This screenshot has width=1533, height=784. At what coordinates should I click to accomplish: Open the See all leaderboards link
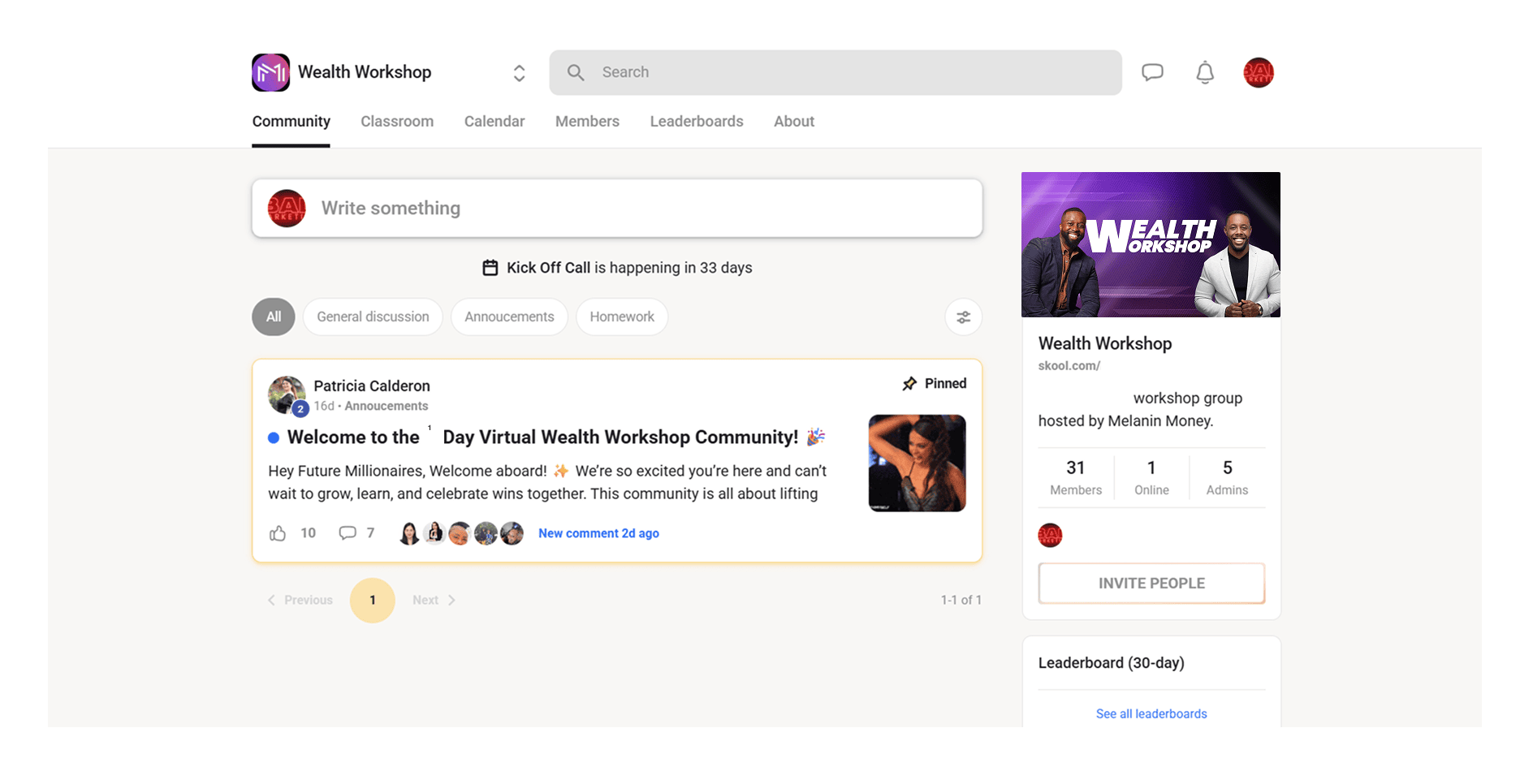pyautogui.click(x=1151, y=714)
